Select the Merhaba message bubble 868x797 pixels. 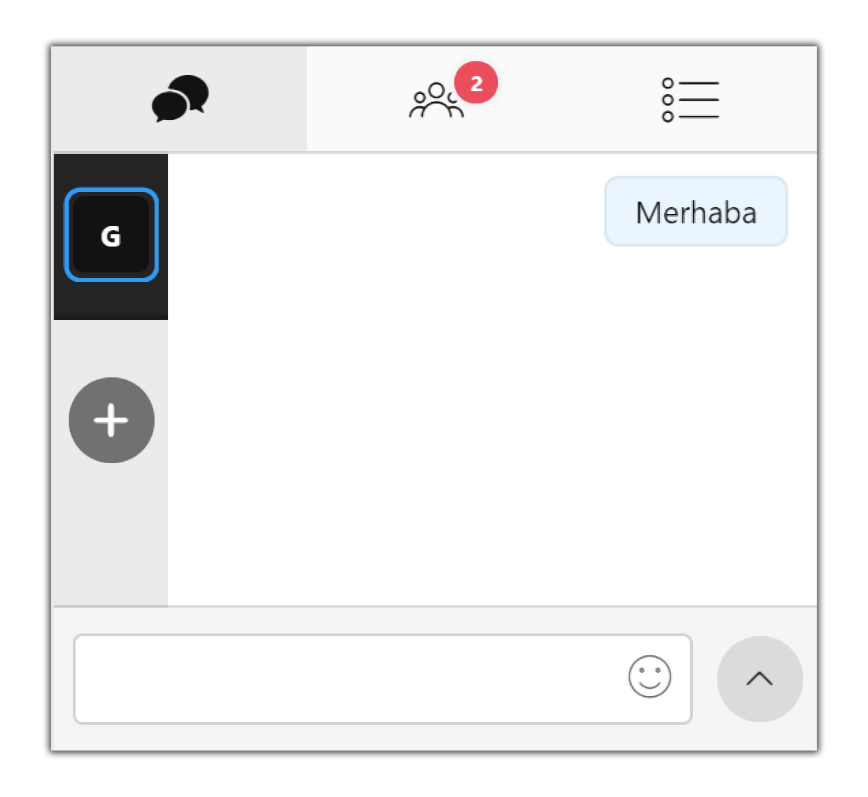(696, 211)
